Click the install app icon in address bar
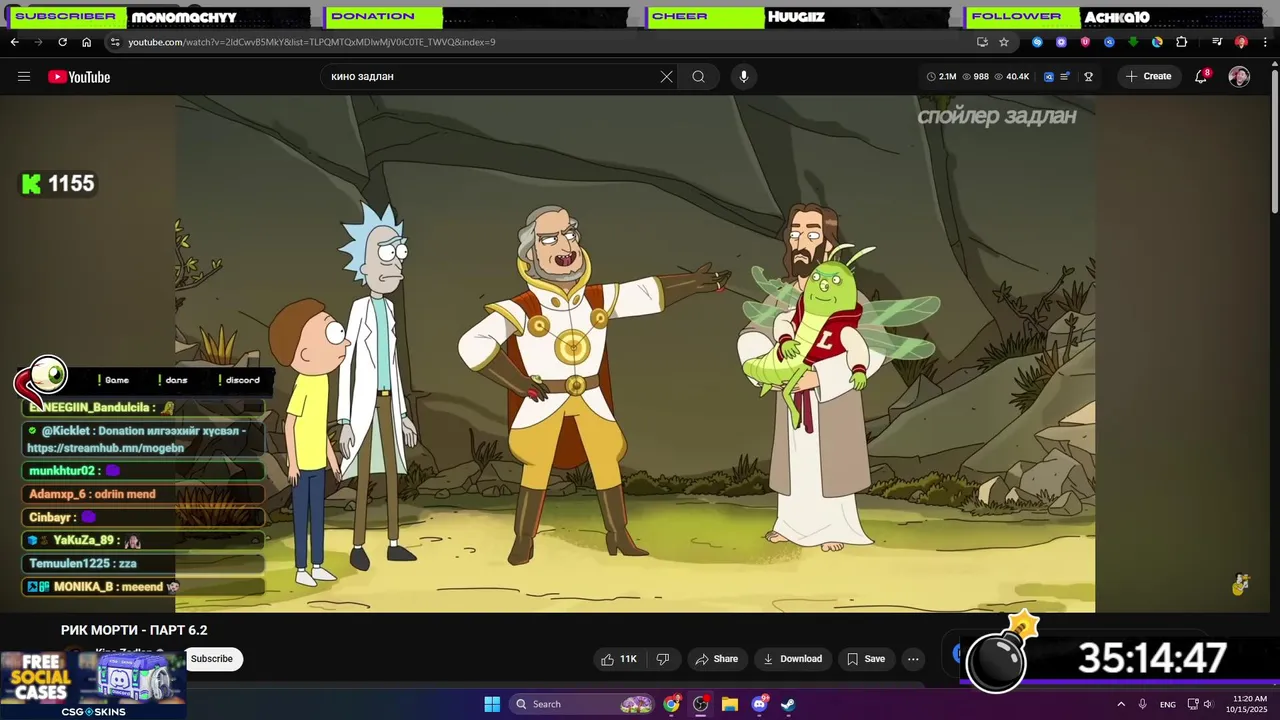Screen dimensions: 1280x720 point(982,42)
